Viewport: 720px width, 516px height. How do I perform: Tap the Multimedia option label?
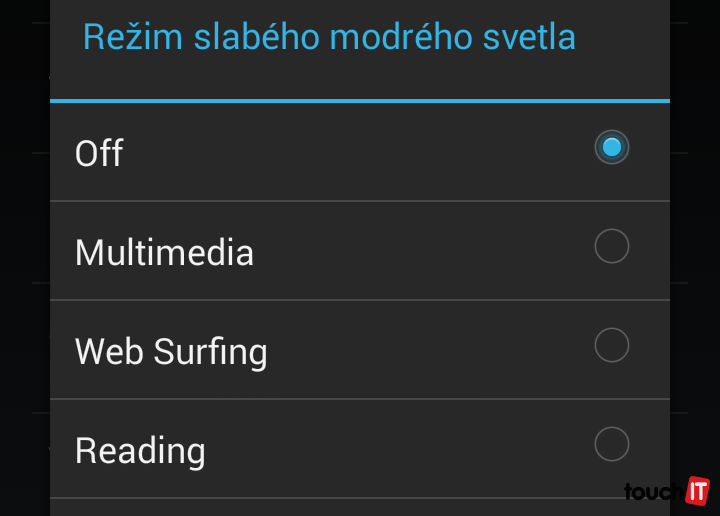click(164, 252)
